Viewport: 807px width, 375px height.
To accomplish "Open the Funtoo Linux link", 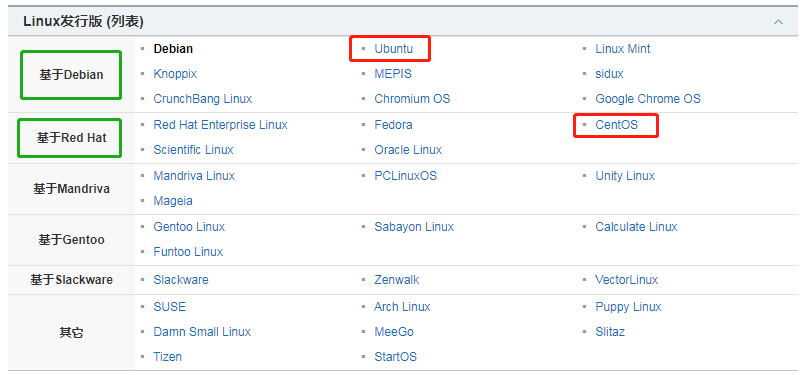I will coord(188,252).
